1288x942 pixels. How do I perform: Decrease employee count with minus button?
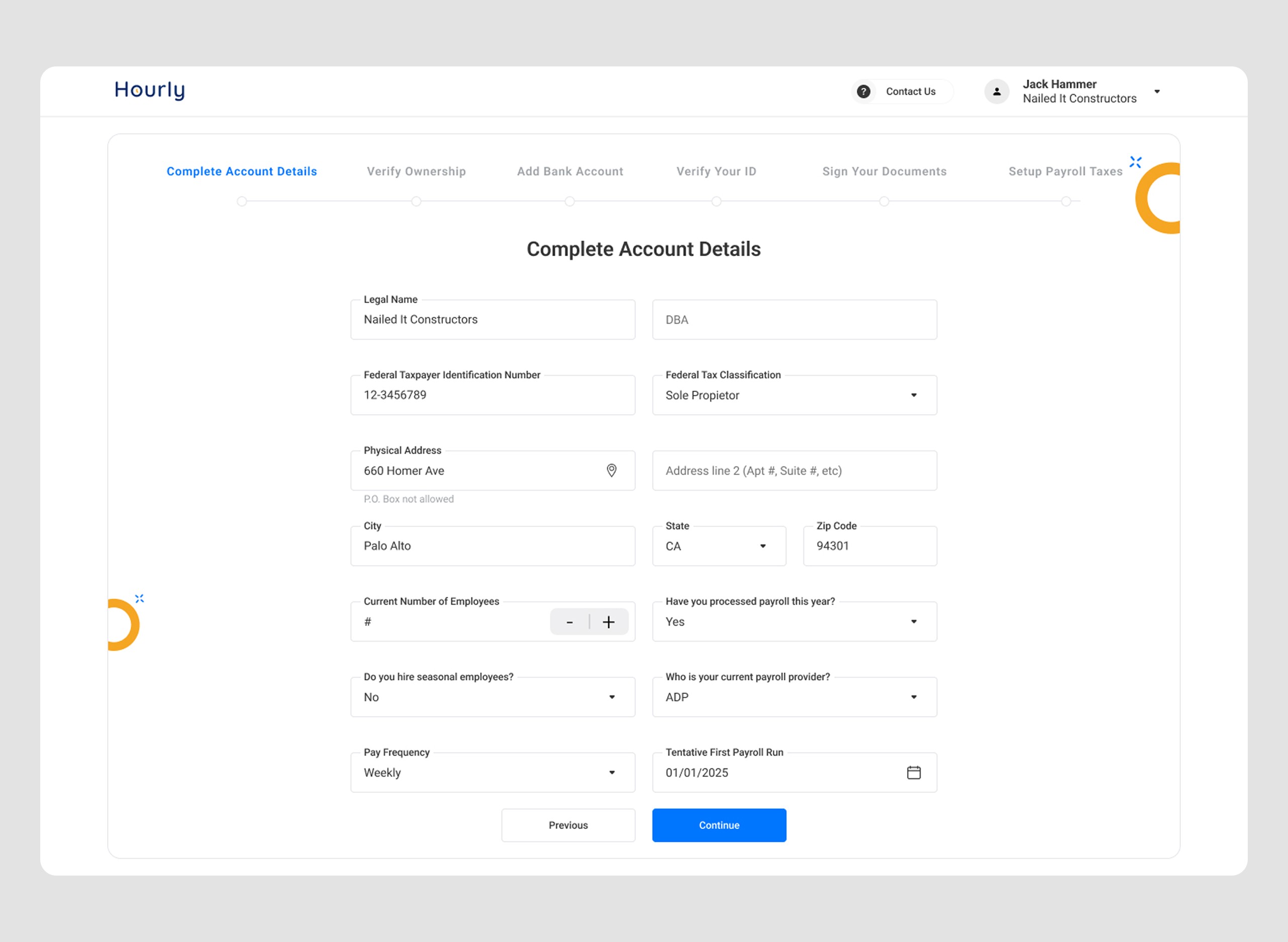click(x=569, y=622)
